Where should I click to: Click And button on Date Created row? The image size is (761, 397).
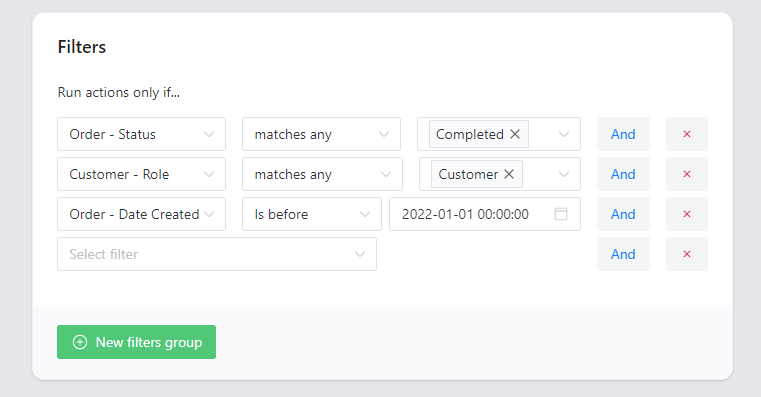(x=623, y=214)
